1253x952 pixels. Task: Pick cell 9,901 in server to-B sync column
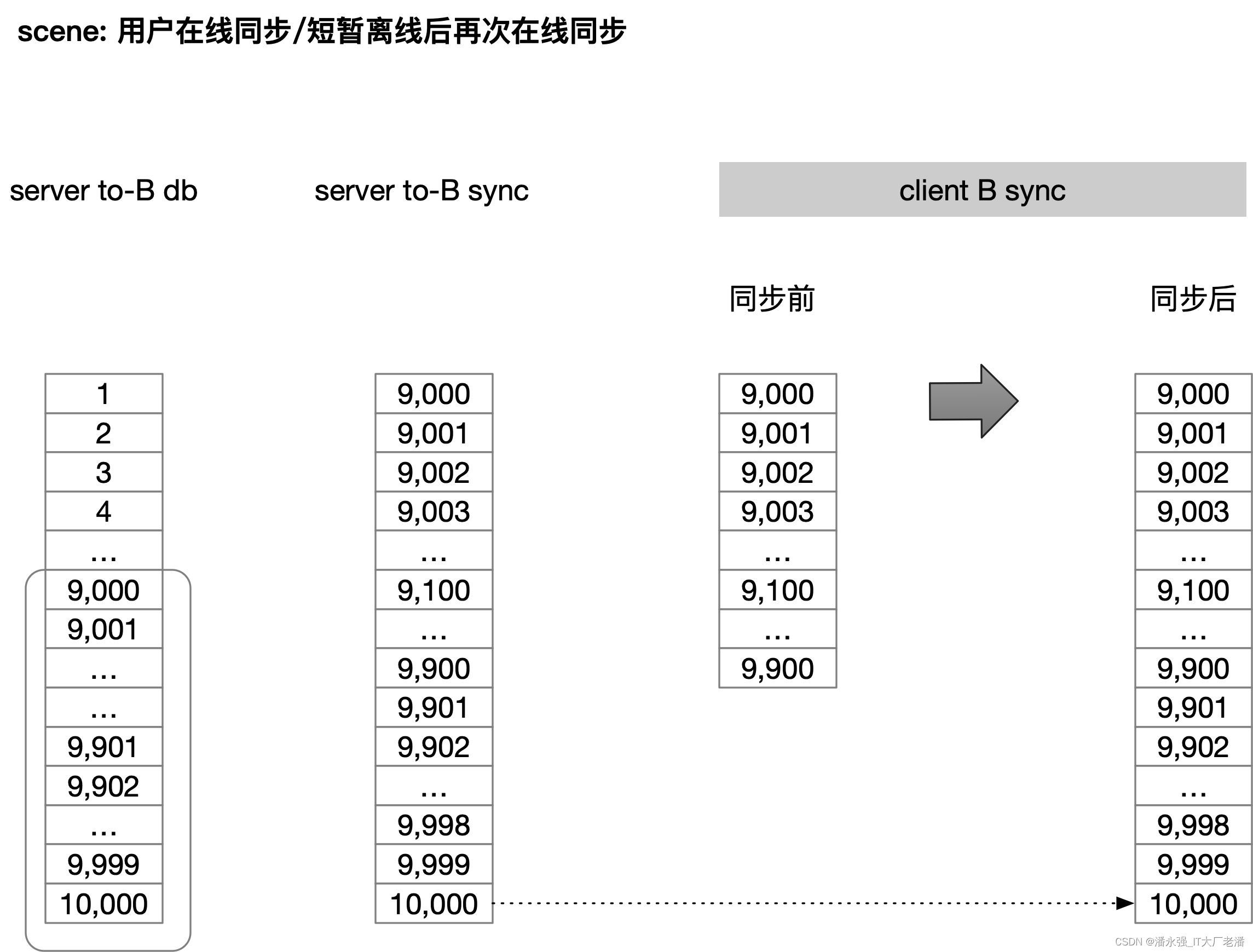pyautogui.click(x=434, y=707)
